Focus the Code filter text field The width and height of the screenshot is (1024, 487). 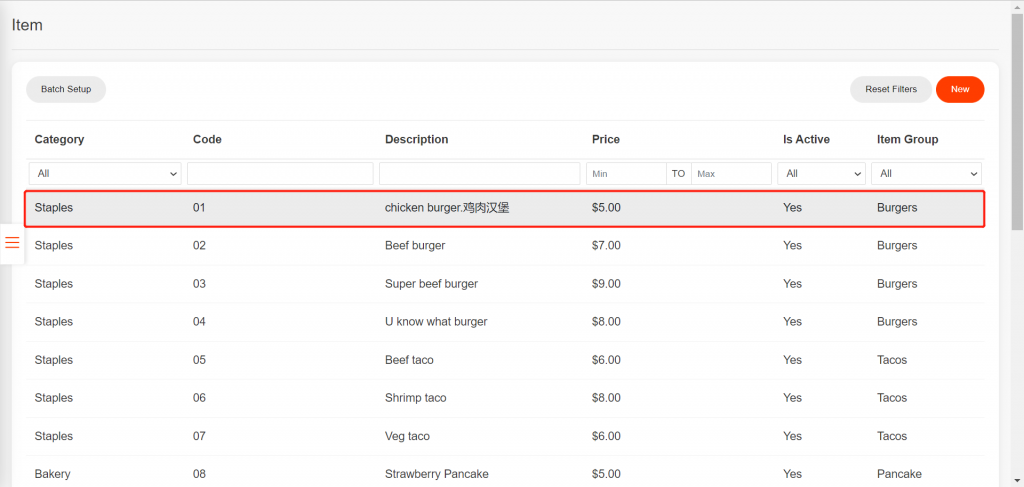279,174
